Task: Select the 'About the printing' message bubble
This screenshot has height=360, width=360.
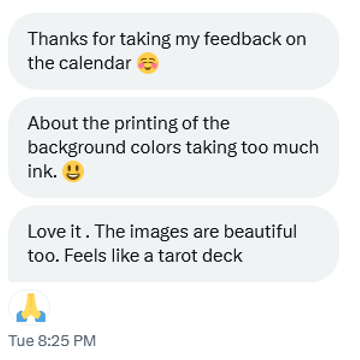Action: click(174, 147)
